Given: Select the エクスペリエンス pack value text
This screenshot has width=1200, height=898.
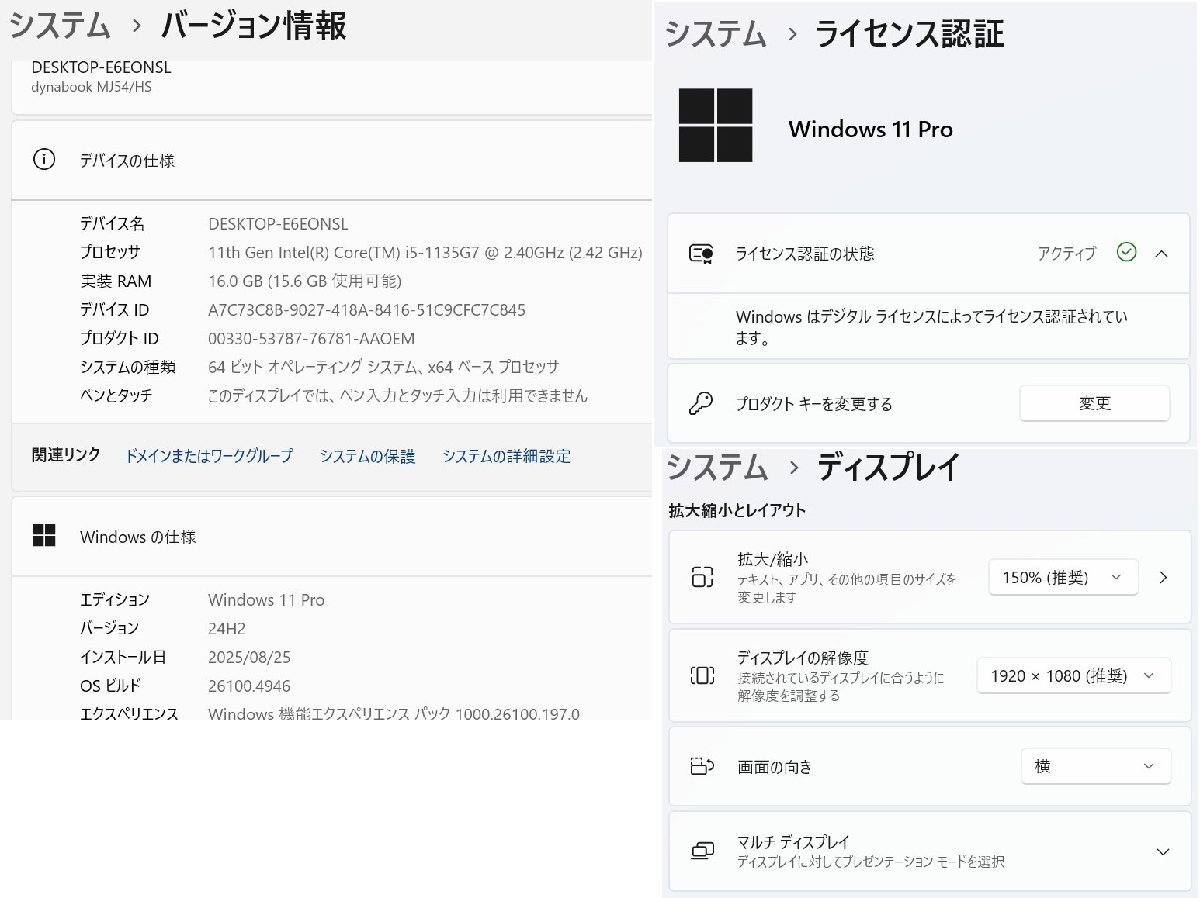Looking at the screenshot, I should [x=394, y=714].
